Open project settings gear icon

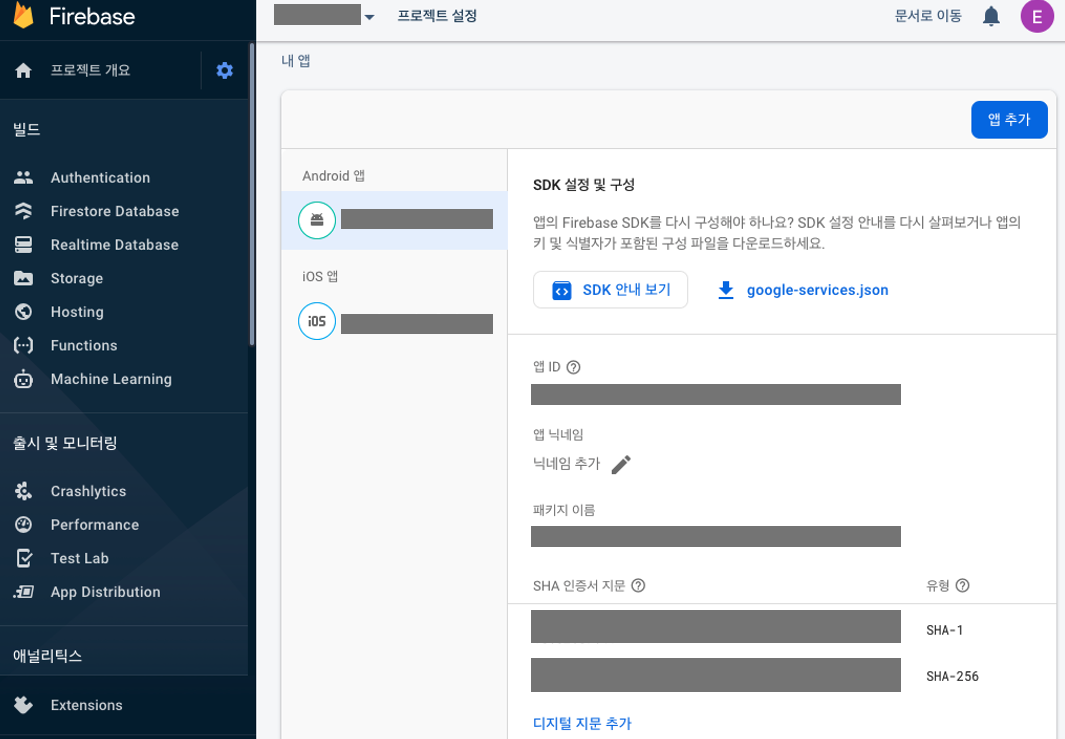pos(225,70)
